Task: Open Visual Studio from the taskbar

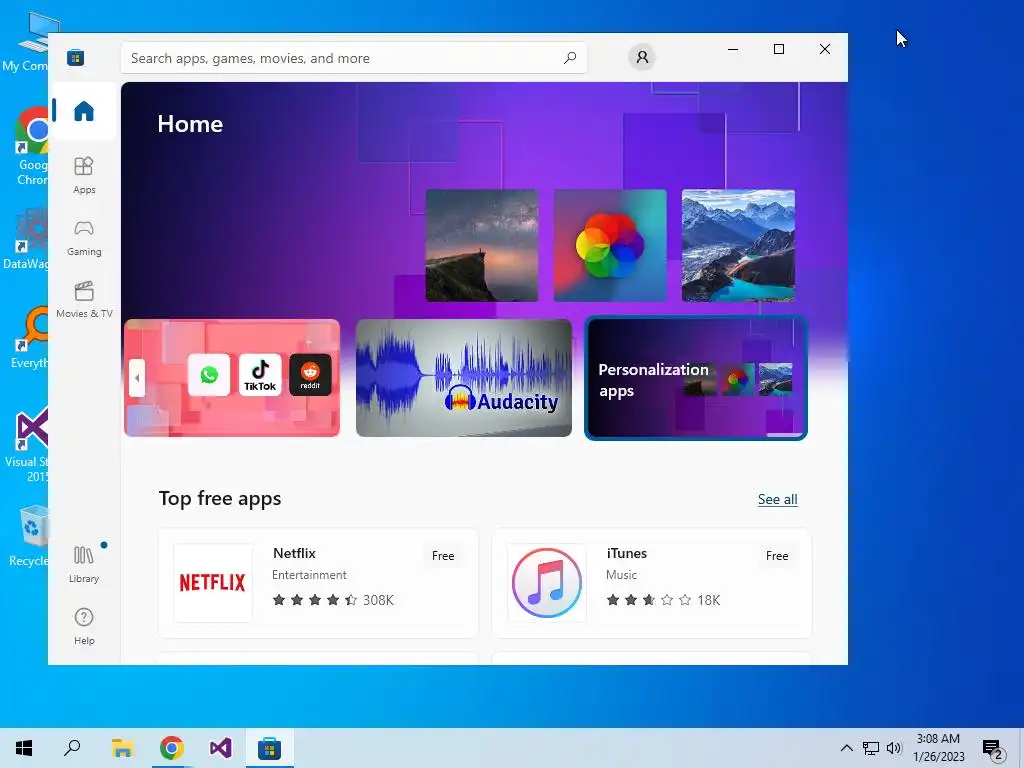Action: tap(221, 748)
